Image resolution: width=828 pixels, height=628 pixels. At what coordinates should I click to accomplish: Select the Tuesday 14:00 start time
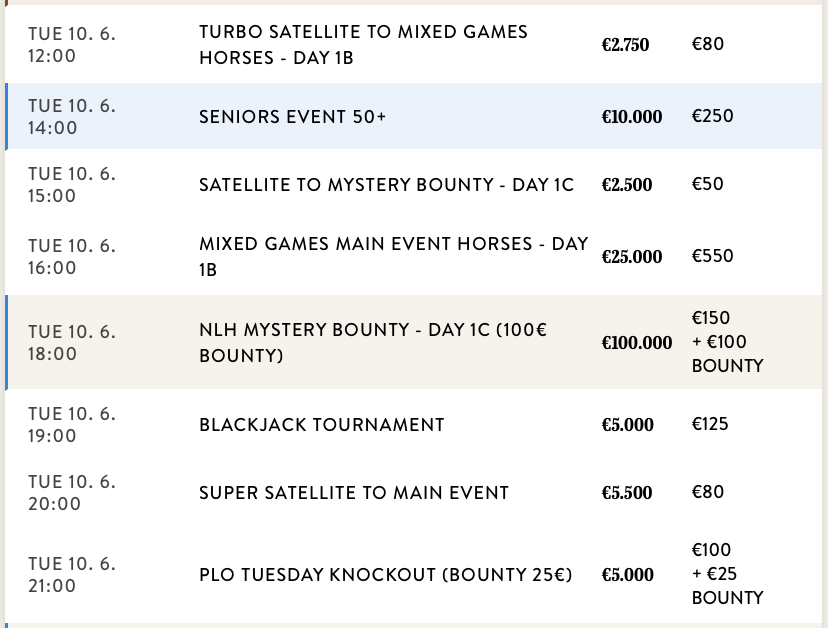click(72, 116)
